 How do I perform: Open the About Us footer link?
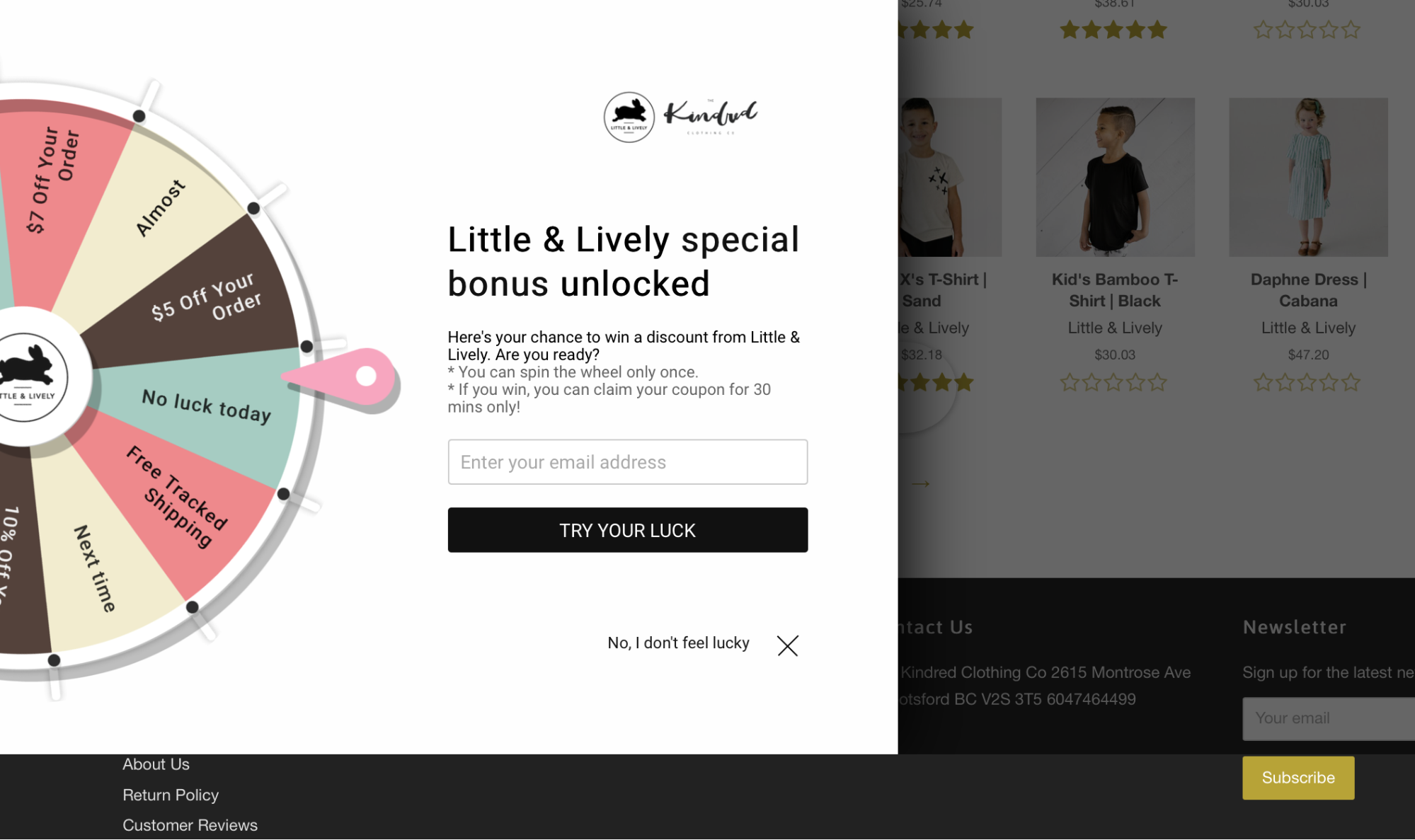(156, 764)
